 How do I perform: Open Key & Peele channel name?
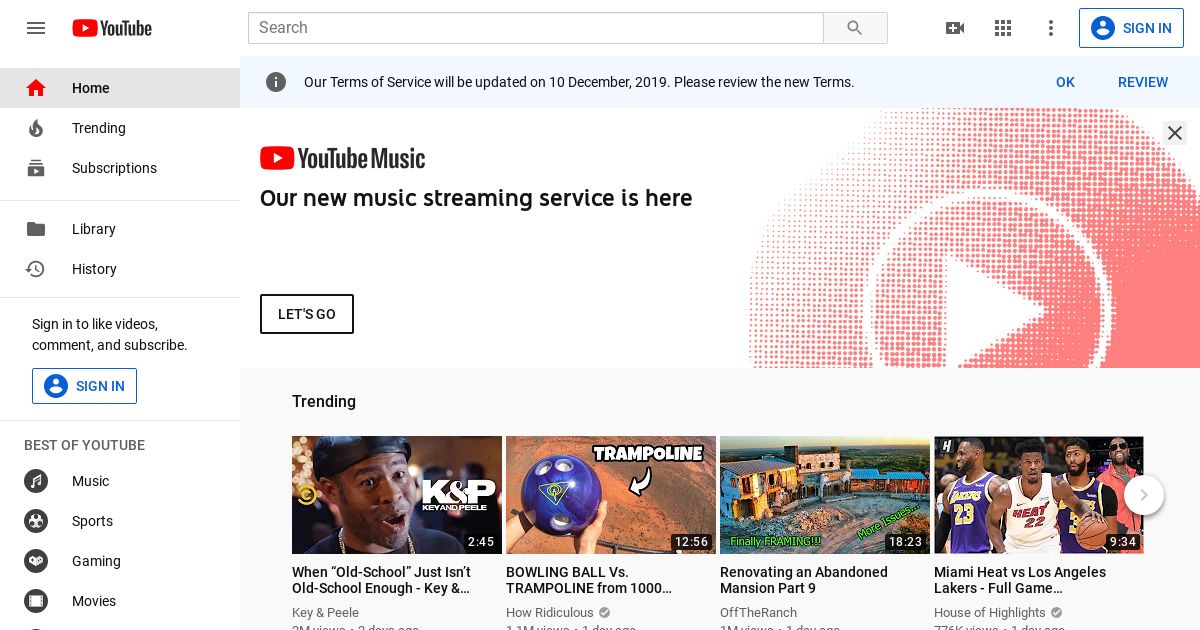tap(325, 613)
